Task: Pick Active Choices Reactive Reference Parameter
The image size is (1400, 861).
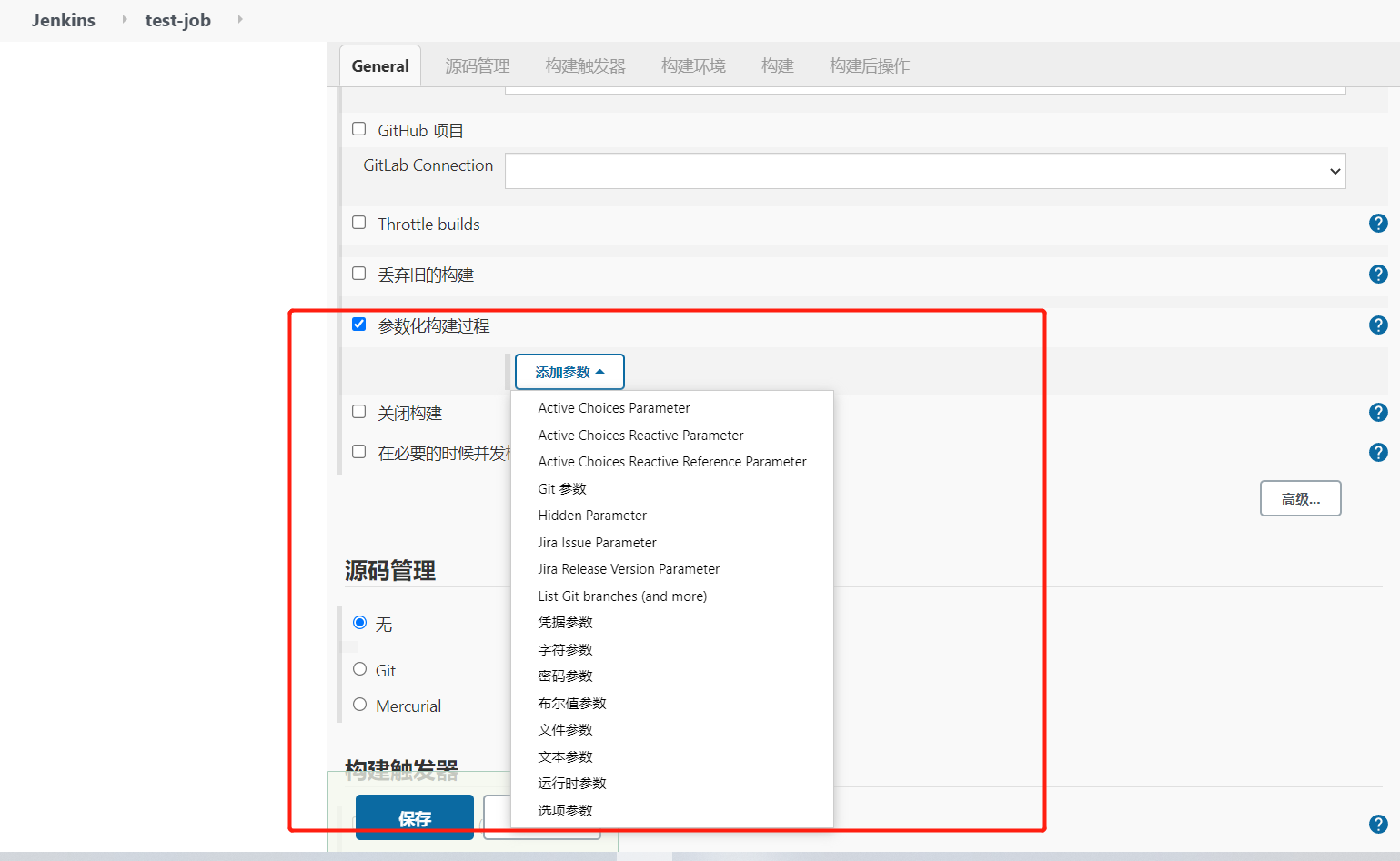Action: pyautogui.click(x=672, y=462)
